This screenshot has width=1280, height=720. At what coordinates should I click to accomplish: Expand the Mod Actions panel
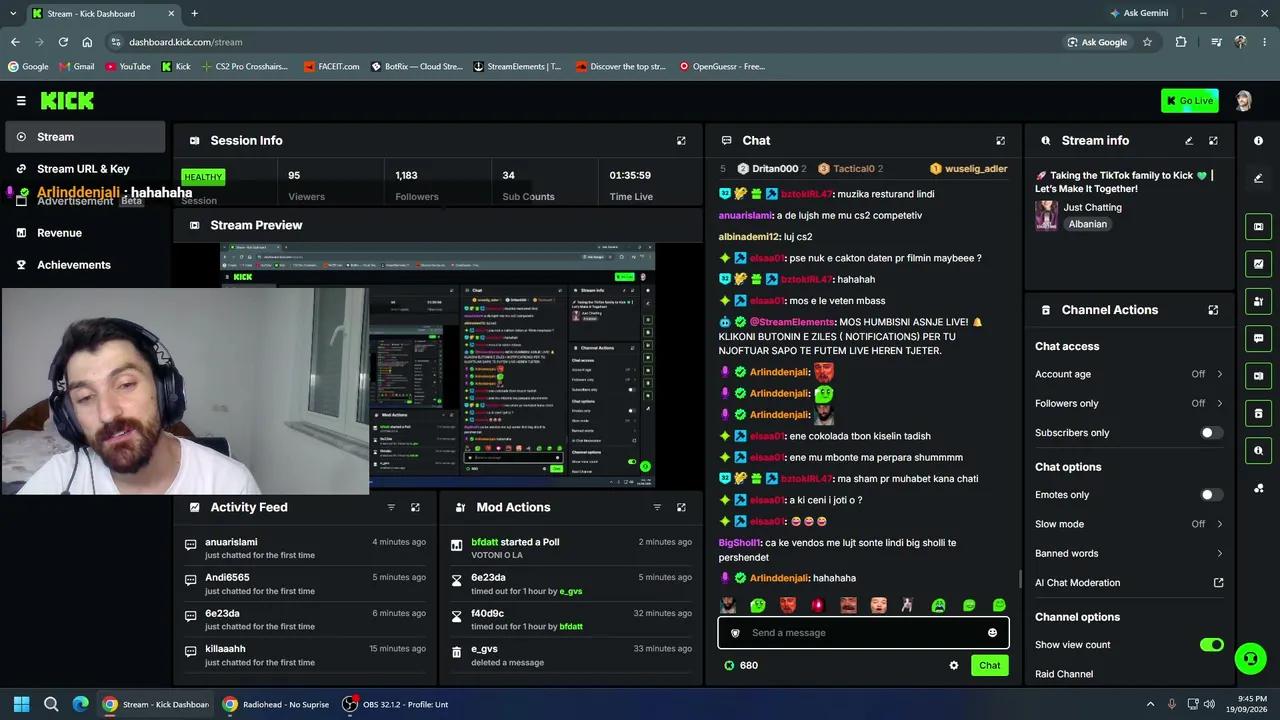point(681,507)
